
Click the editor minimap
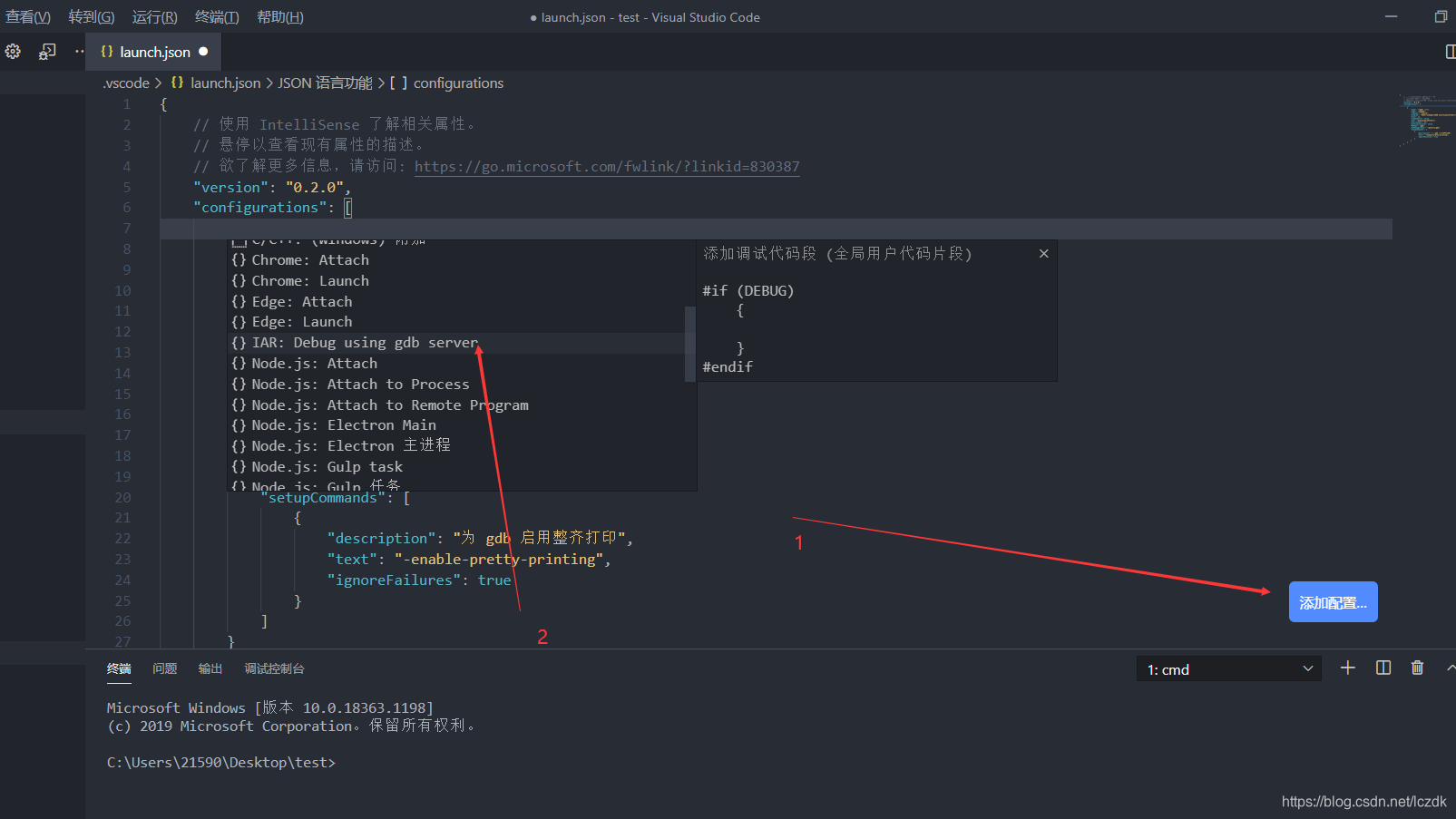pos(1426,120)
